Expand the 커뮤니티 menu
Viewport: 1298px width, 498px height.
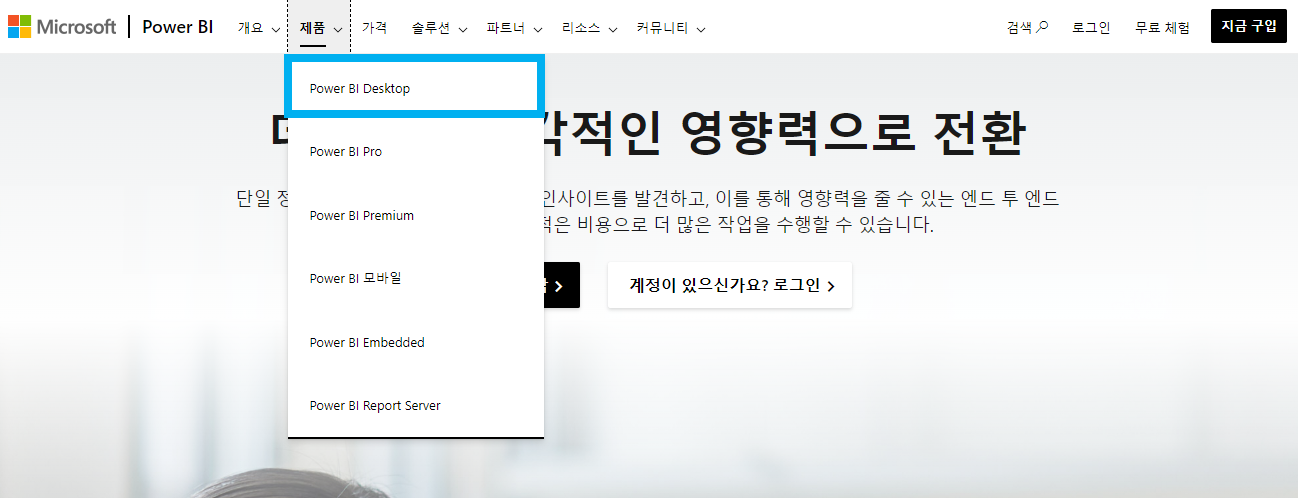(670, 28)
